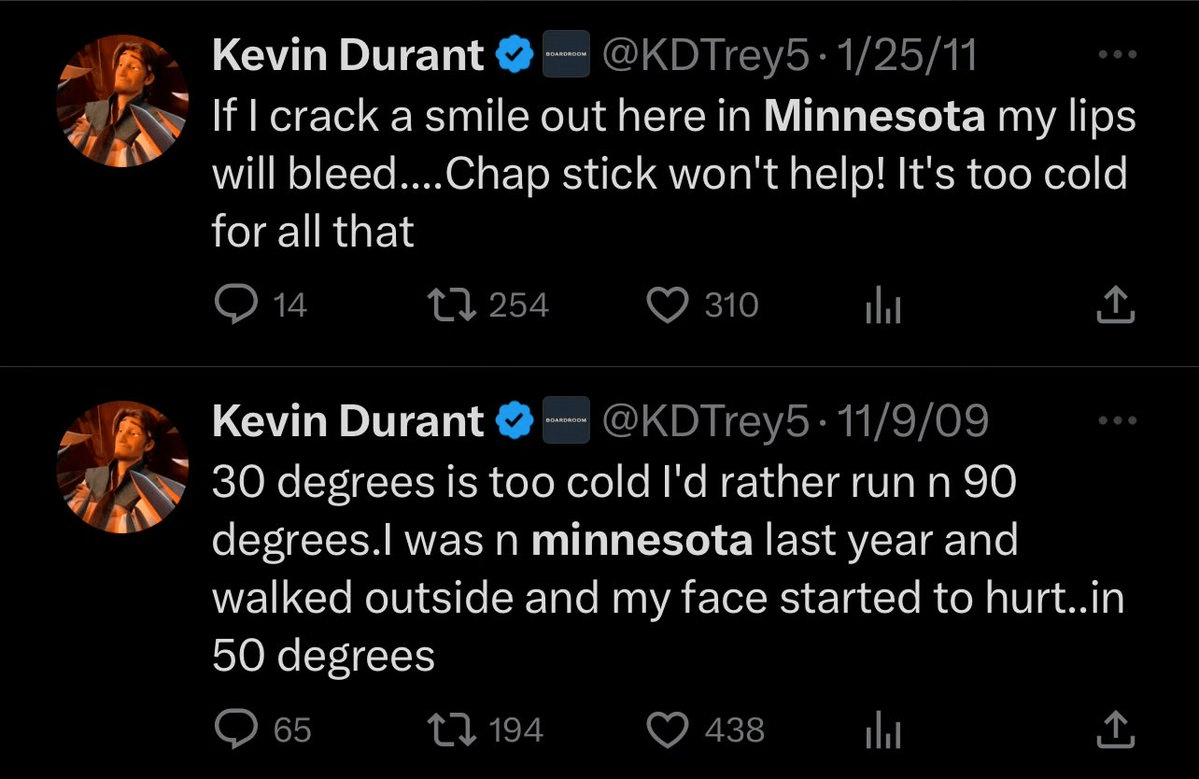Click the profile avatar on the first tweet
The height and width of the screenshot is (779, 1199).
122,101
